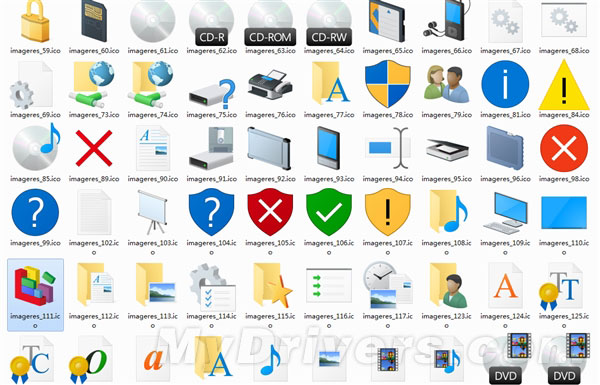Image resolution: width=600 pixels, height=385 pixels.
Task: Click the SD card icon imageres_60.ico
Action: click(94, 21)
